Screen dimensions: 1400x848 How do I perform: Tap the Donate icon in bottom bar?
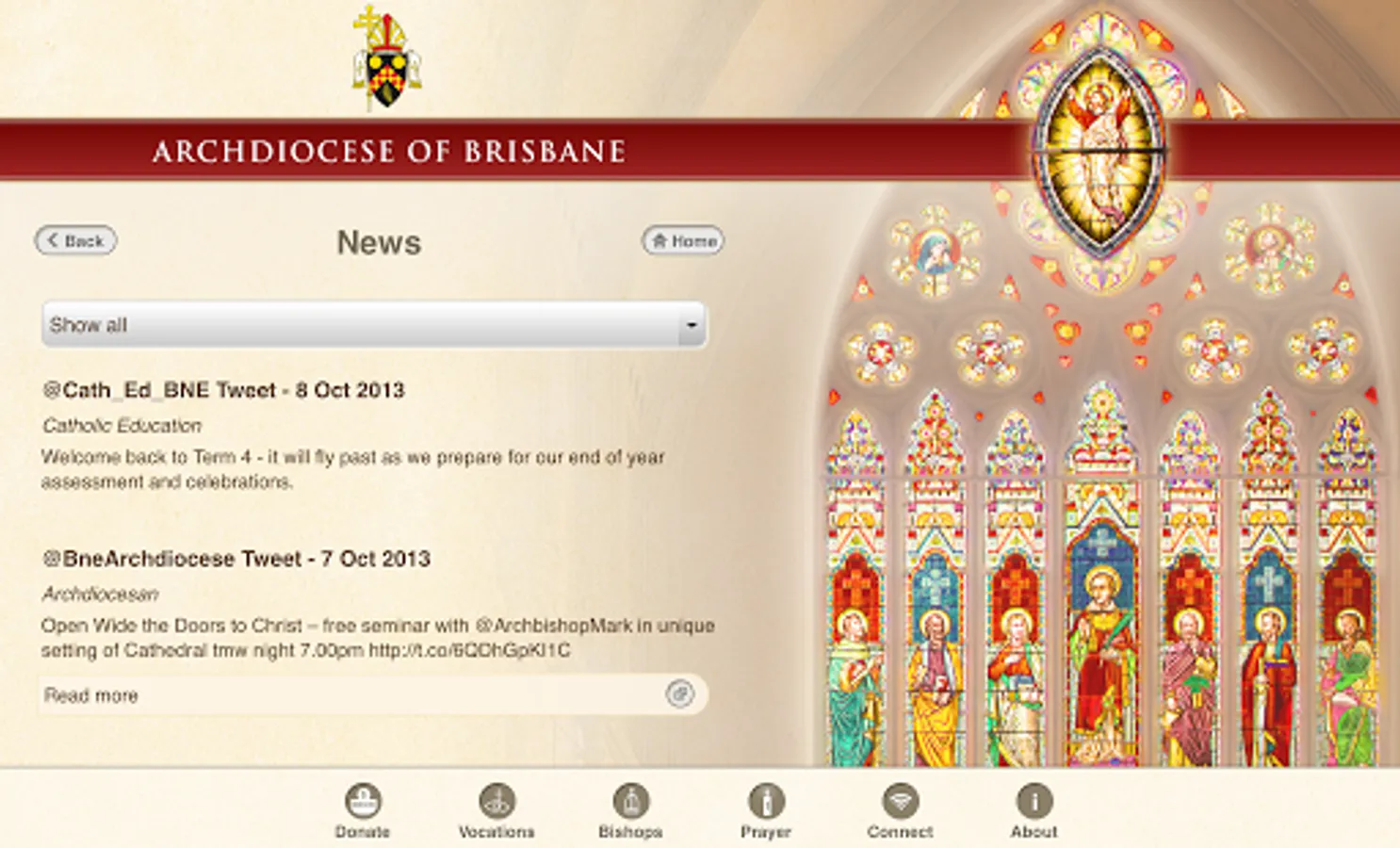pos(363,801)
